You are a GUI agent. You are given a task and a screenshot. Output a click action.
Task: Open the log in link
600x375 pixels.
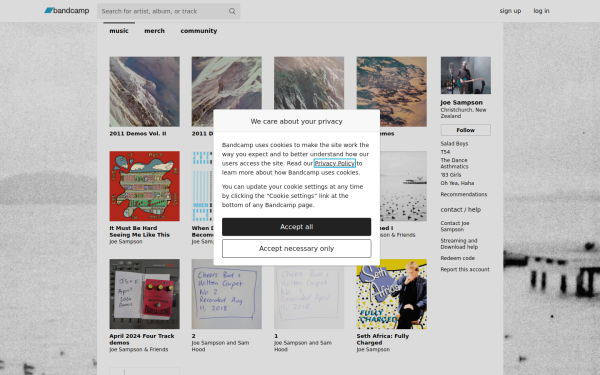(x=541, y=11)
